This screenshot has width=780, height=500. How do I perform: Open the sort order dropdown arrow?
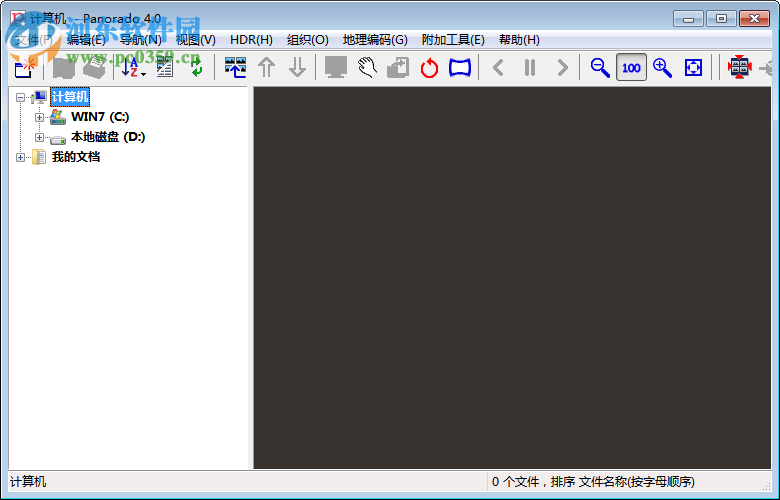pyautogui.click(x=144, y=74)
